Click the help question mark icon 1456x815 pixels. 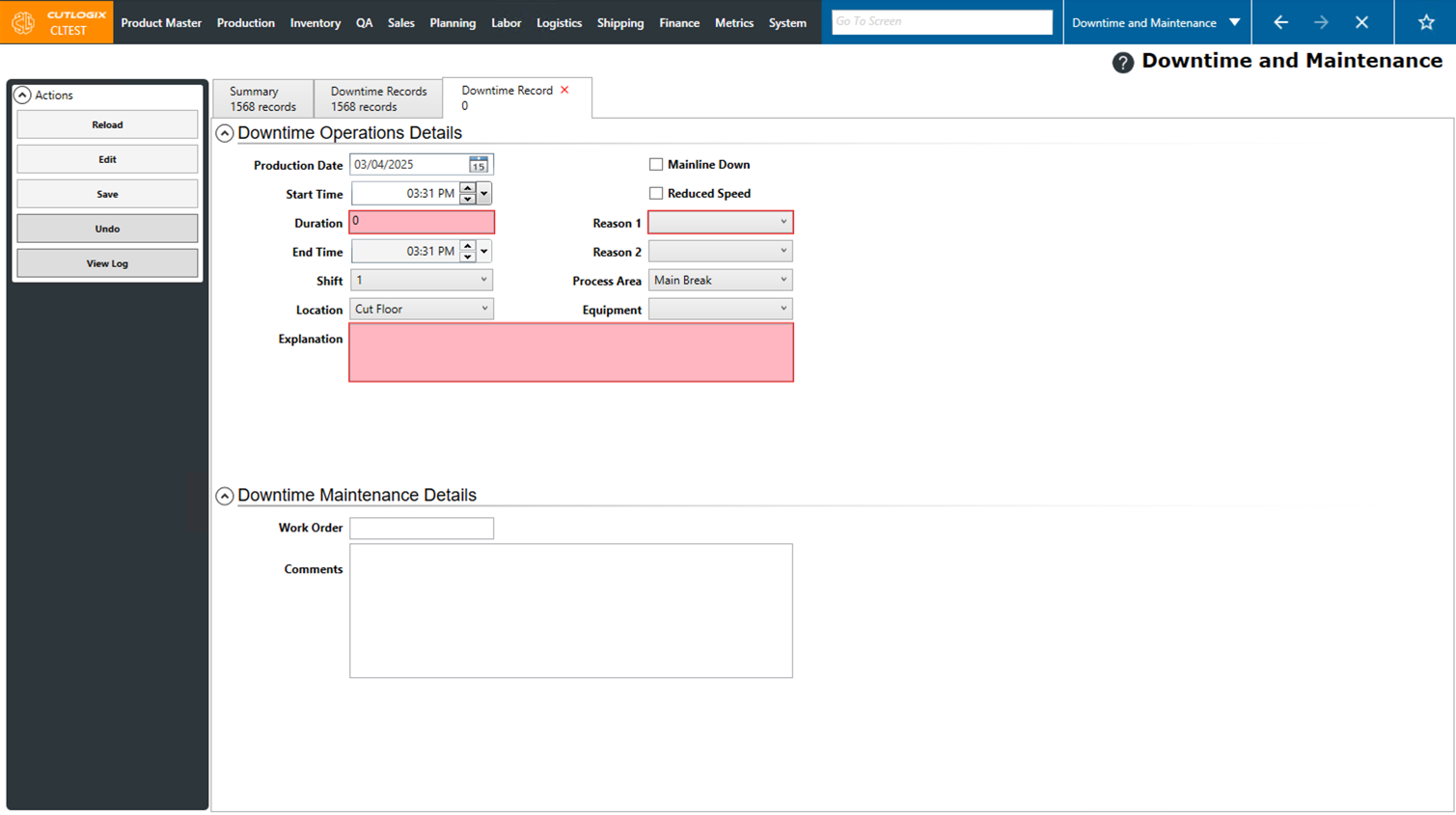[1122, 63]
